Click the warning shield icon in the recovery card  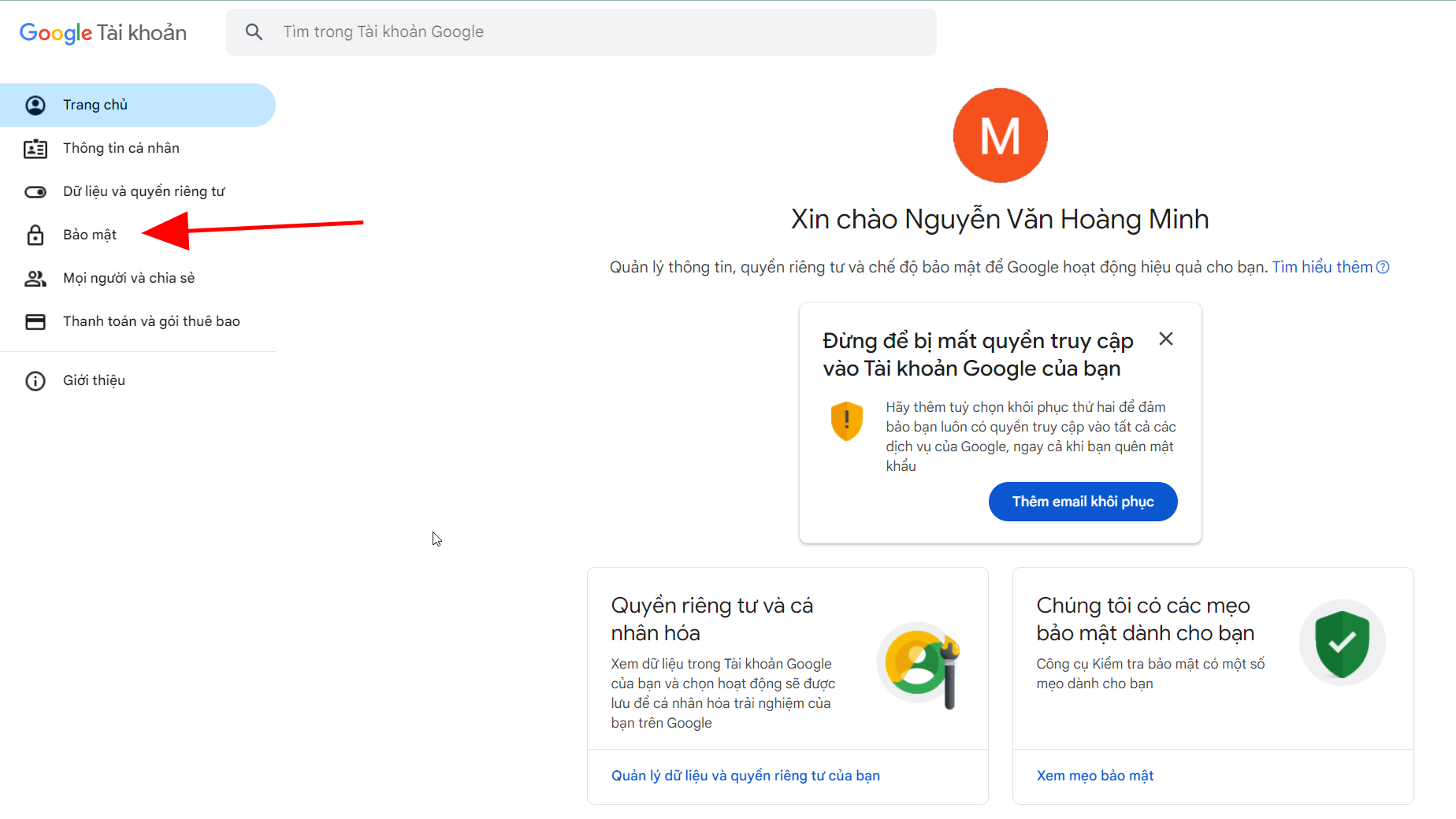pos(846,420)
